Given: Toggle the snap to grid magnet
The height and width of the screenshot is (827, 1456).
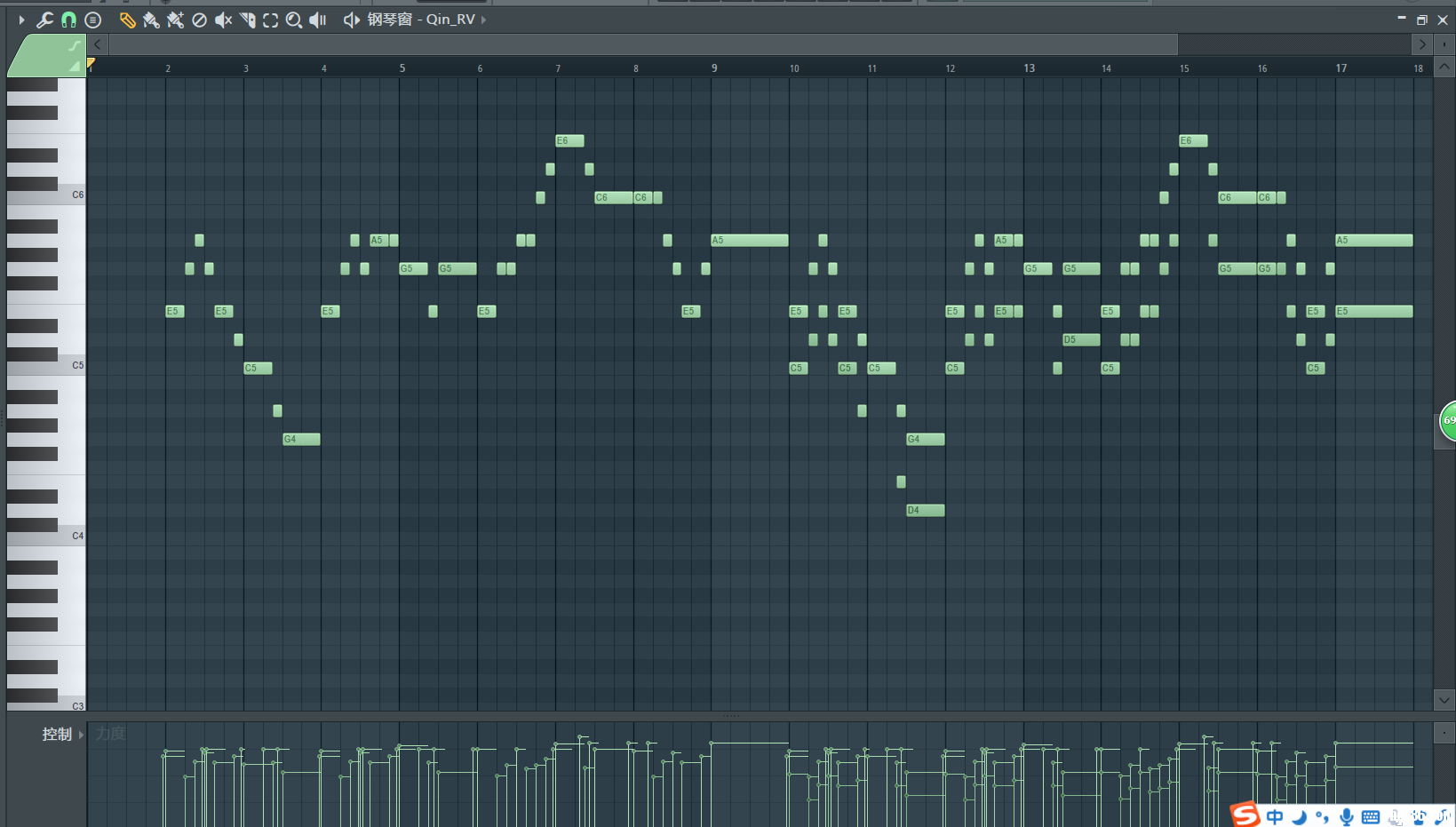Looking at the screenshot, I should [68, 20].
